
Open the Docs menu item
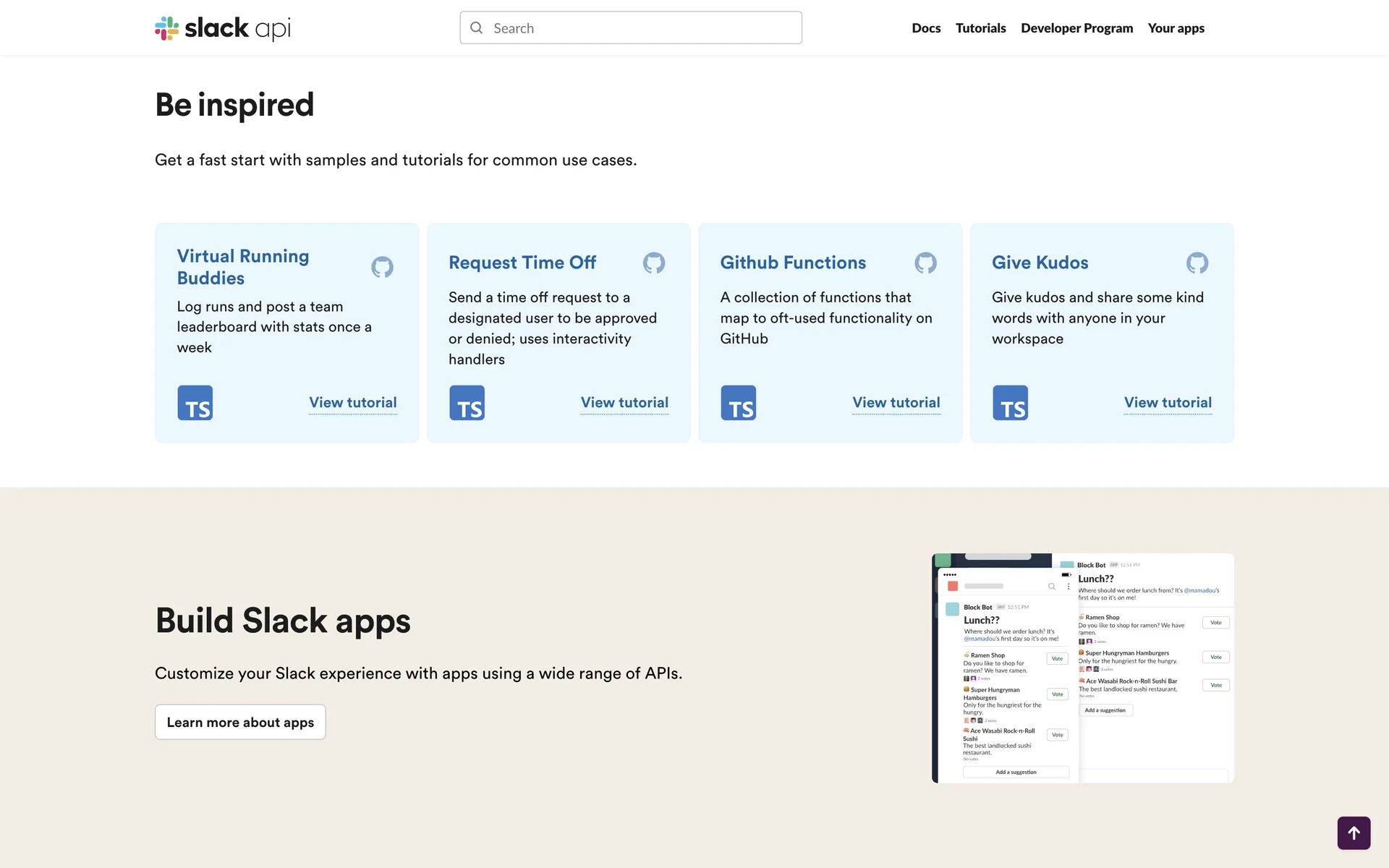(925, 28)
